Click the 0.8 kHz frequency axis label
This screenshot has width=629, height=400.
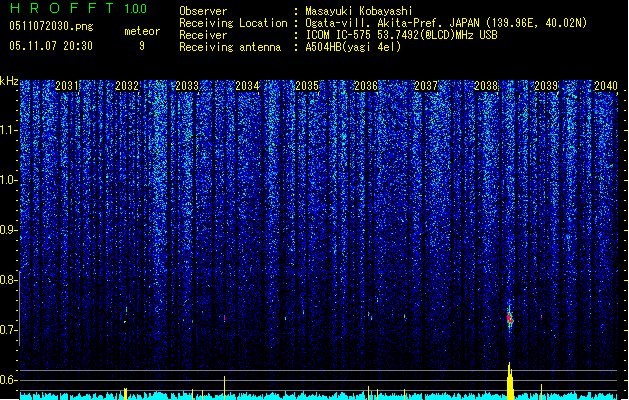coord(9,280)
